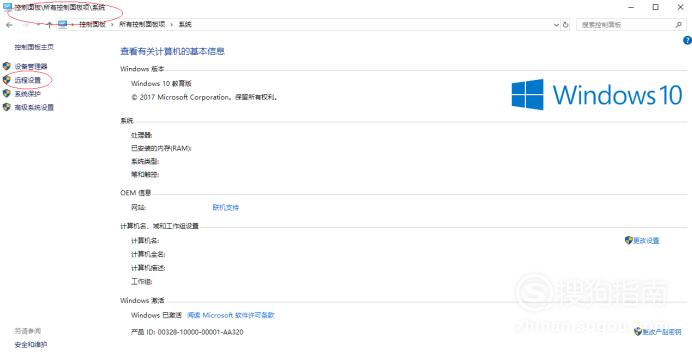Click the 查看有关计算机的基本信息 heading
This screenshot has width=692, height=360.
[172, 52]
